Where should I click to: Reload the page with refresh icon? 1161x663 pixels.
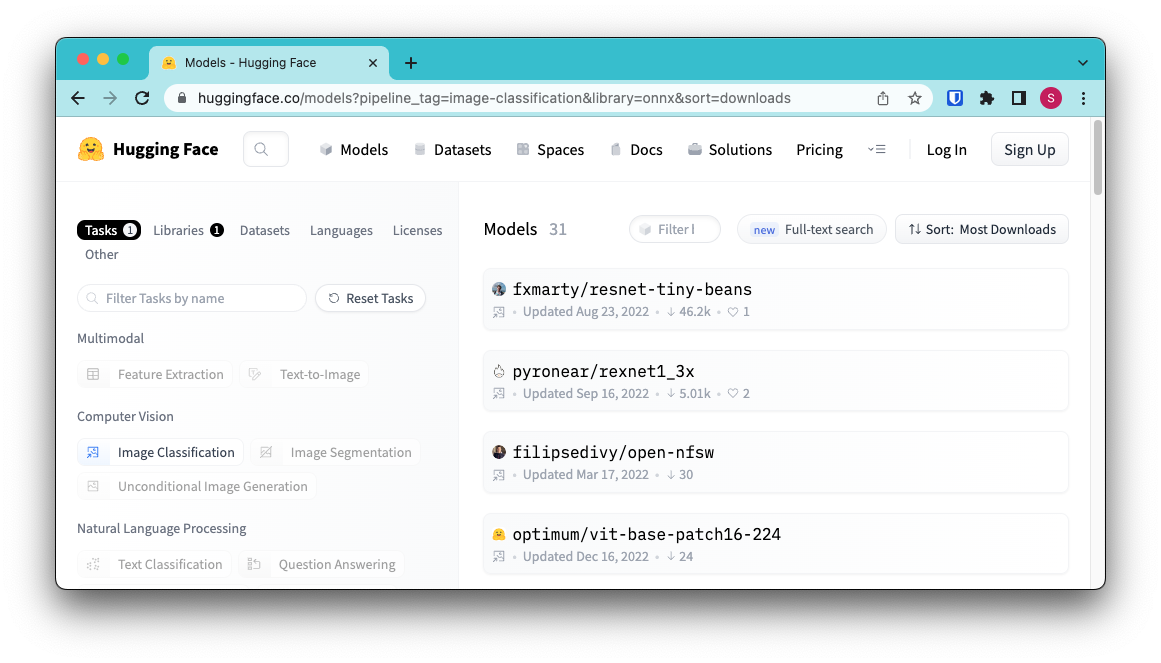point(142,98)
